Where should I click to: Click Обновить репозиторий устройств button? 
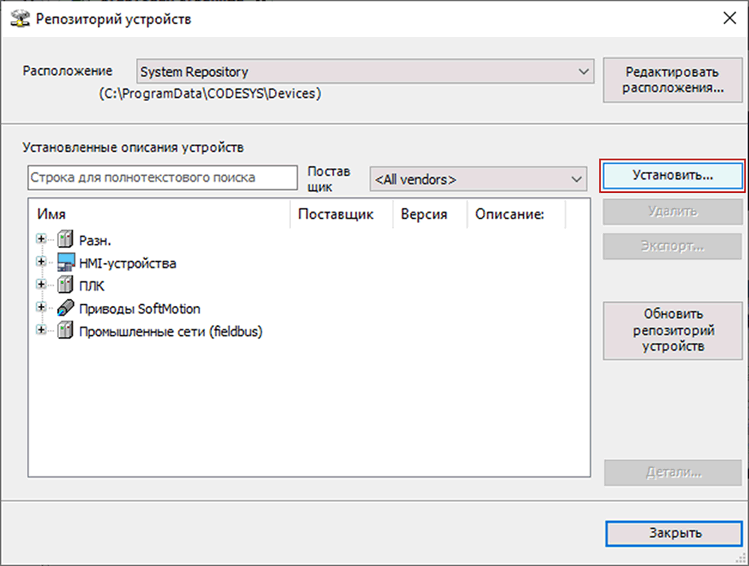tap(673, 330)
